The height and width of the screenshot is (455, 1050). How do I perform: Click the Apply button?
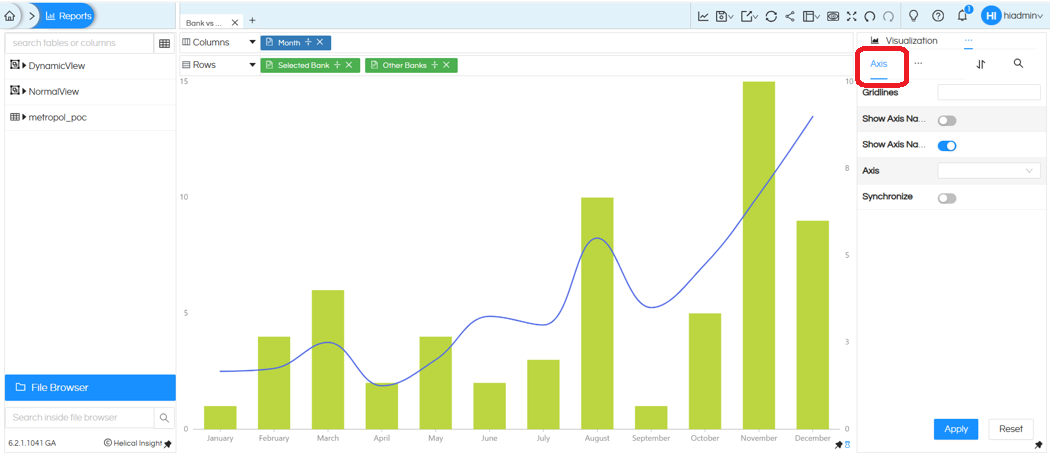[x=956, y=430]
